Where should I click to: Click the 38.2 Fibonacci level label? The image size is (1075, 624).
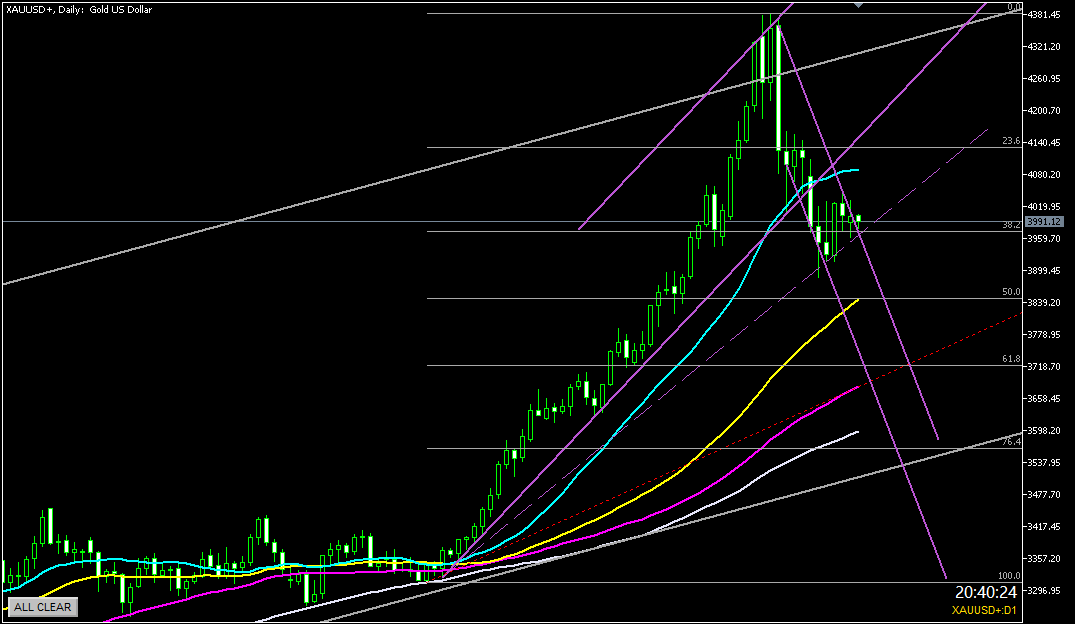1010,225
